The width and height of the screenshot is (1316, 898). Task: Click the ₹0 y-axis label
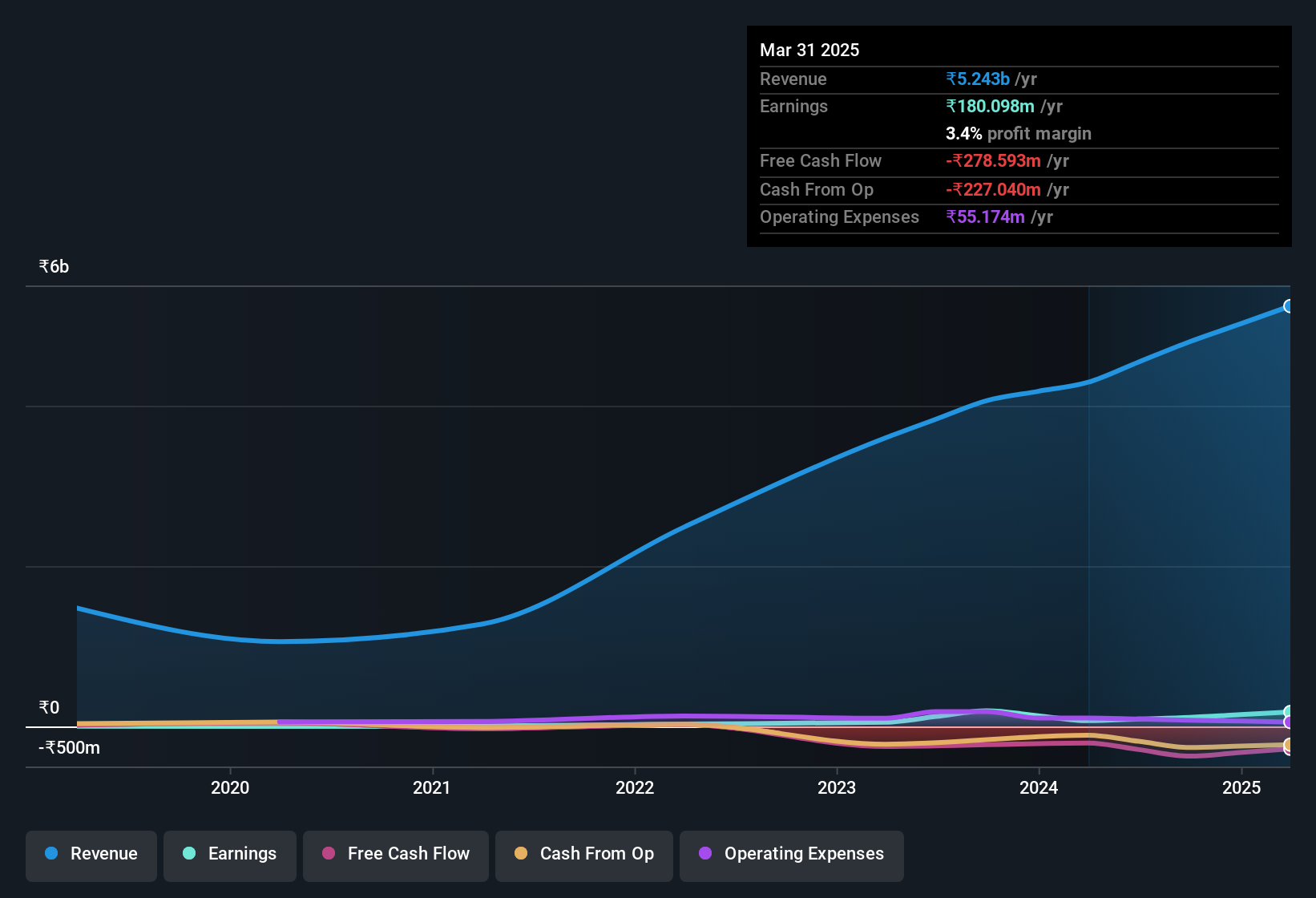[49, 708]
